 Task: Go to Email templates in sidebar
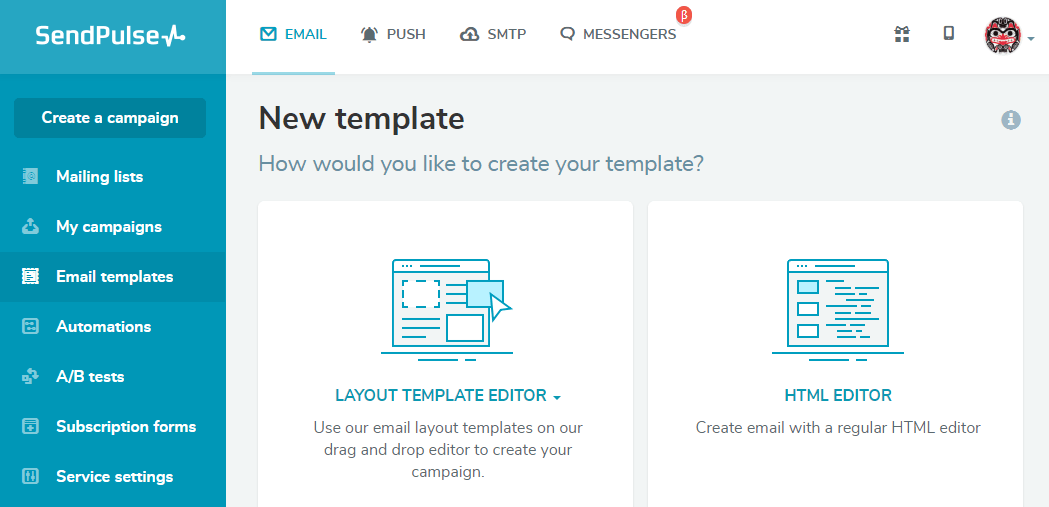[x=113, y=276]
